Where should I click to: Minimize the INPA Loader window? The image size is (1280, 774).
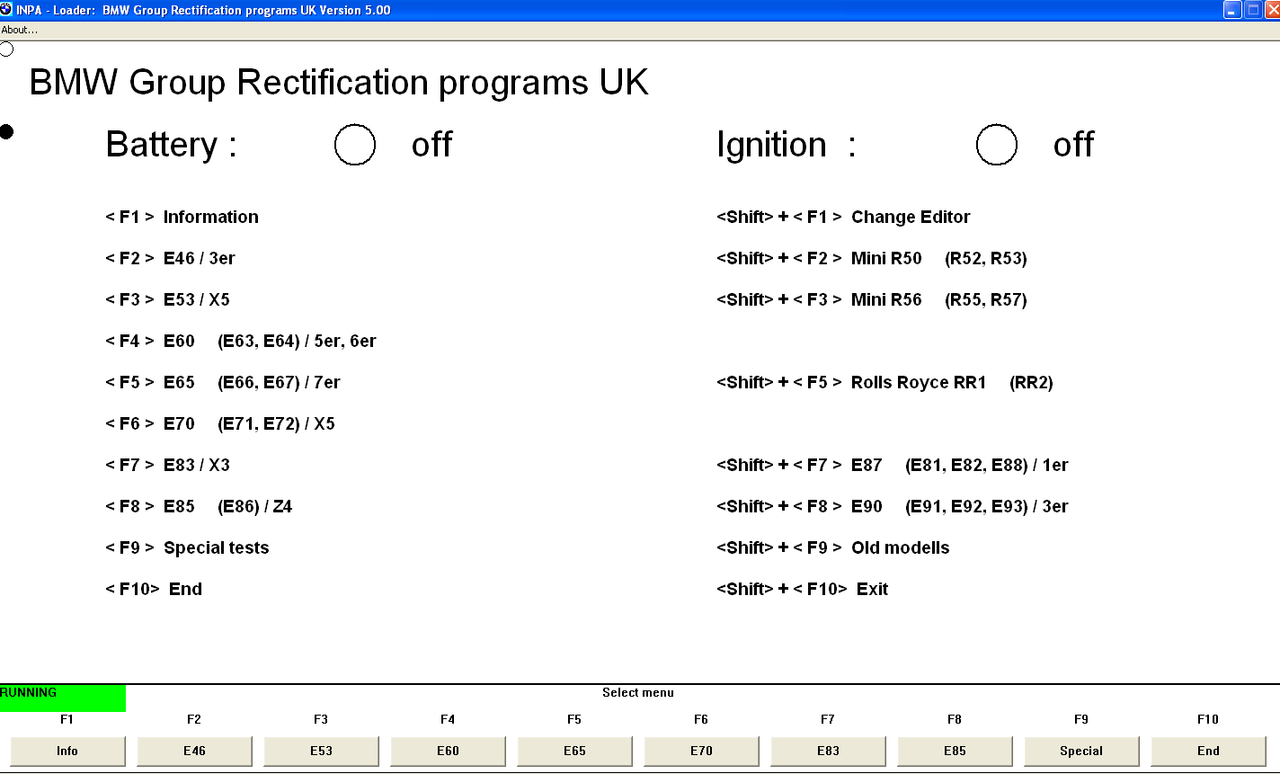[1233, 10]
